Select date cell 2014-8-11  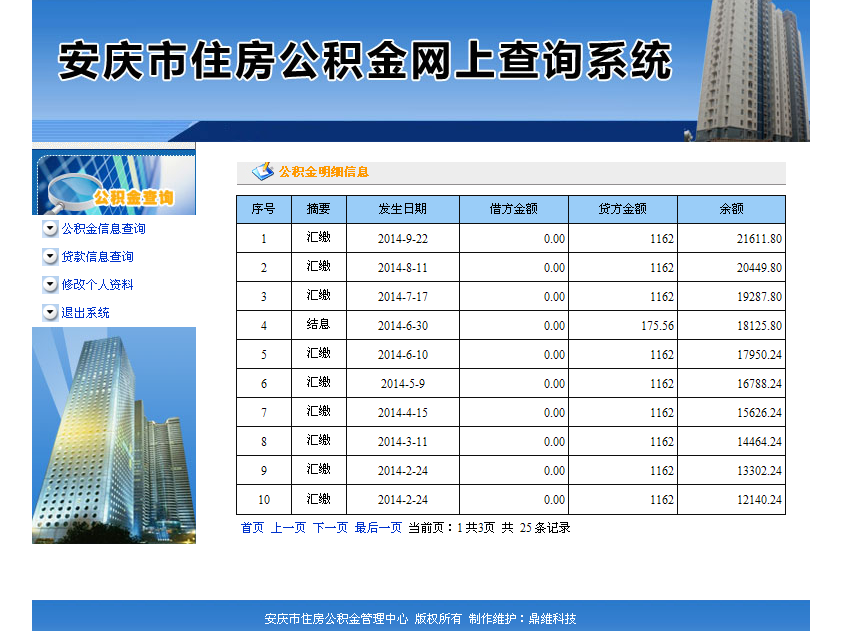click(403, 268)
